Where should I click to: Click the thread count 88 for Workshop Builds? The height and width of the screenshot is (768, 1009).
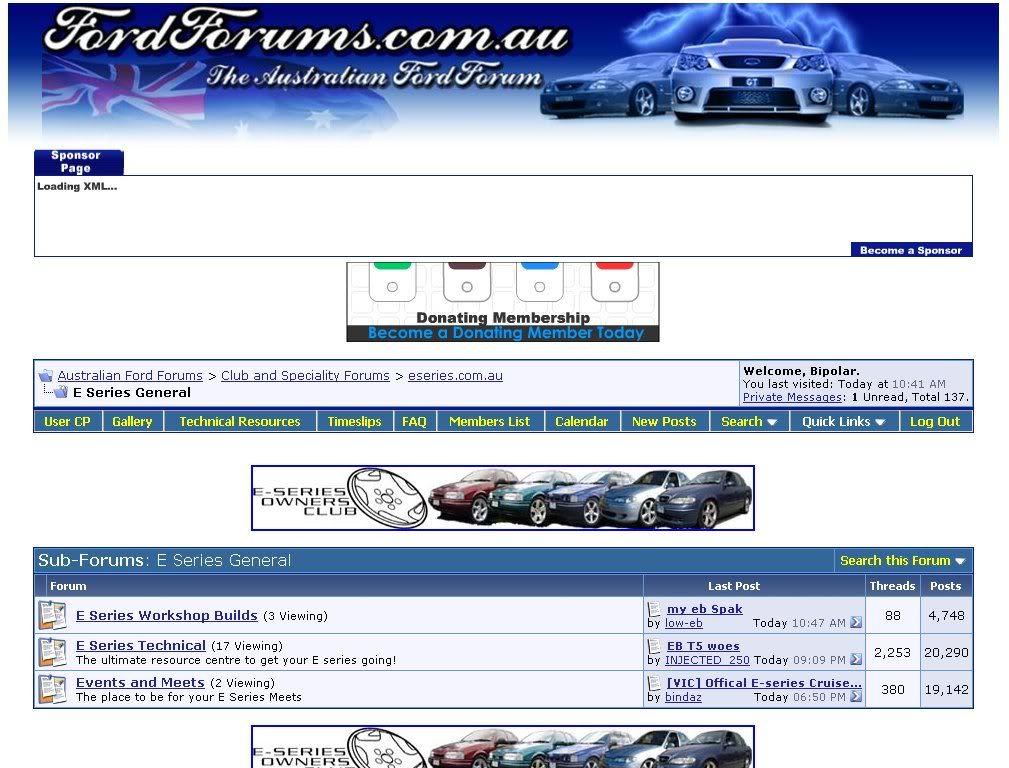[893, 615]
